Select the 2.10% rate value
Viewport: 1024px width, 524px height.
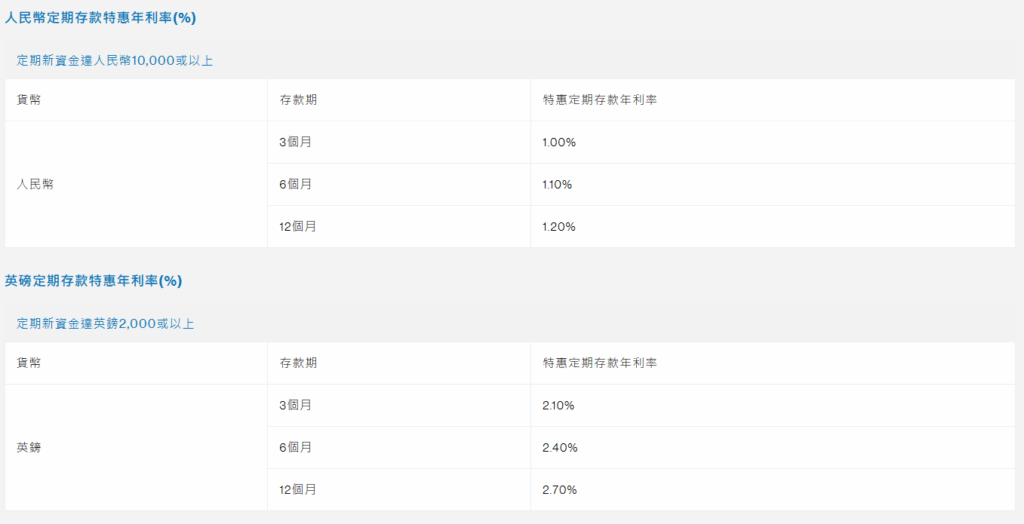coord(558,406)
